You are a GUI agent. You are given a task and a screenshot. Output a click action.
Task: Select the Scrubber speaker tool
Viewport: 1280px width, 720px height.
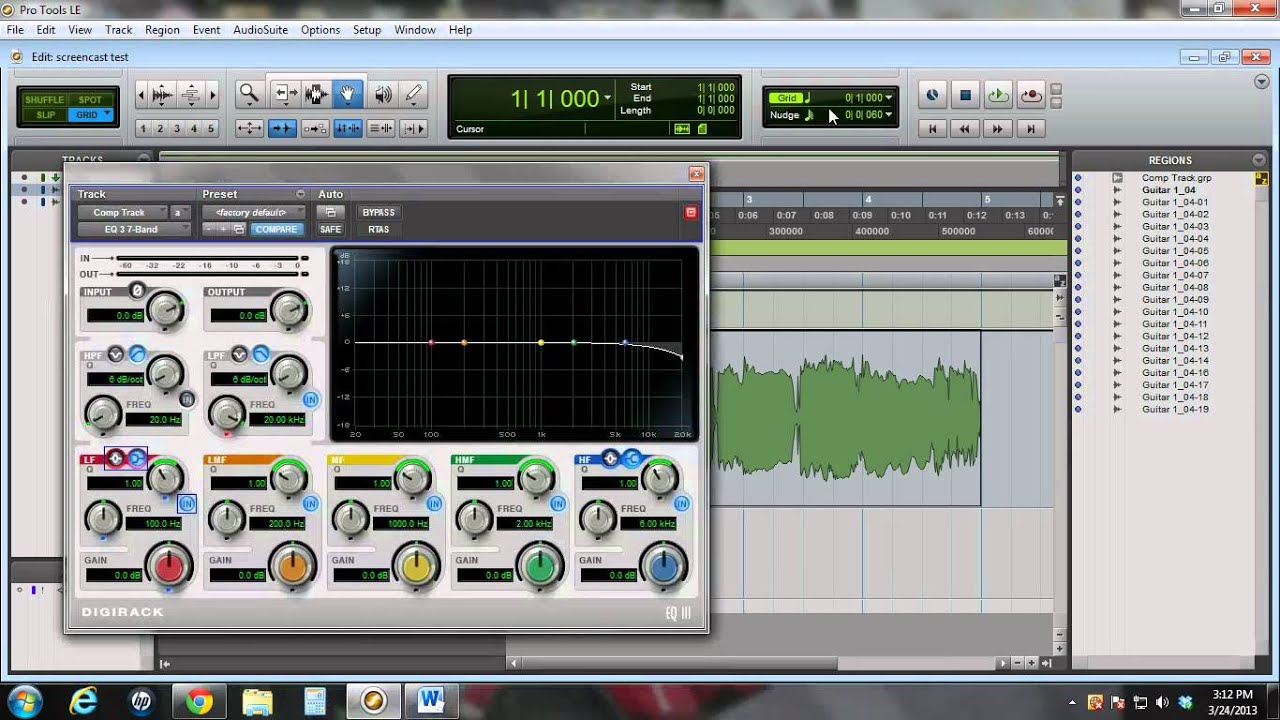point(382,94)
